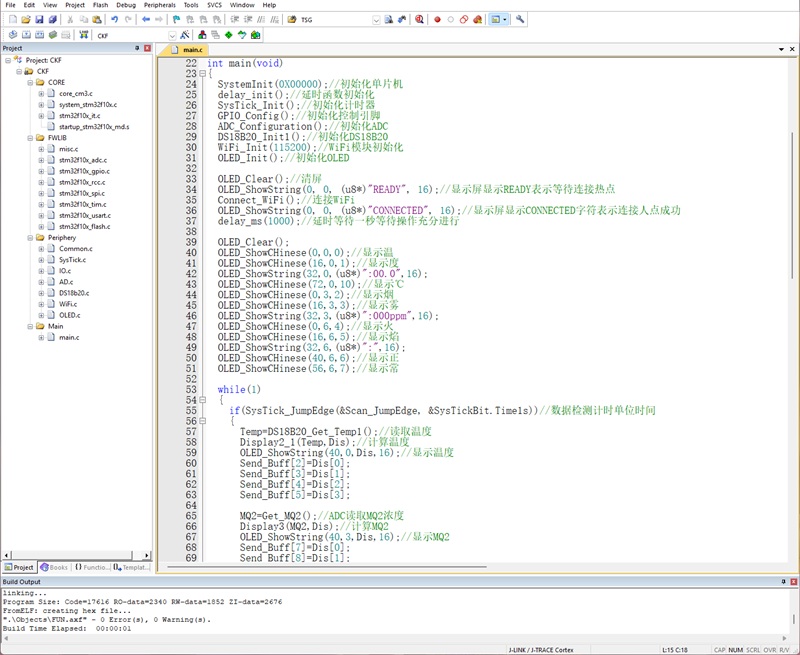Expand the OLED.c file node

tap(41, 315)
